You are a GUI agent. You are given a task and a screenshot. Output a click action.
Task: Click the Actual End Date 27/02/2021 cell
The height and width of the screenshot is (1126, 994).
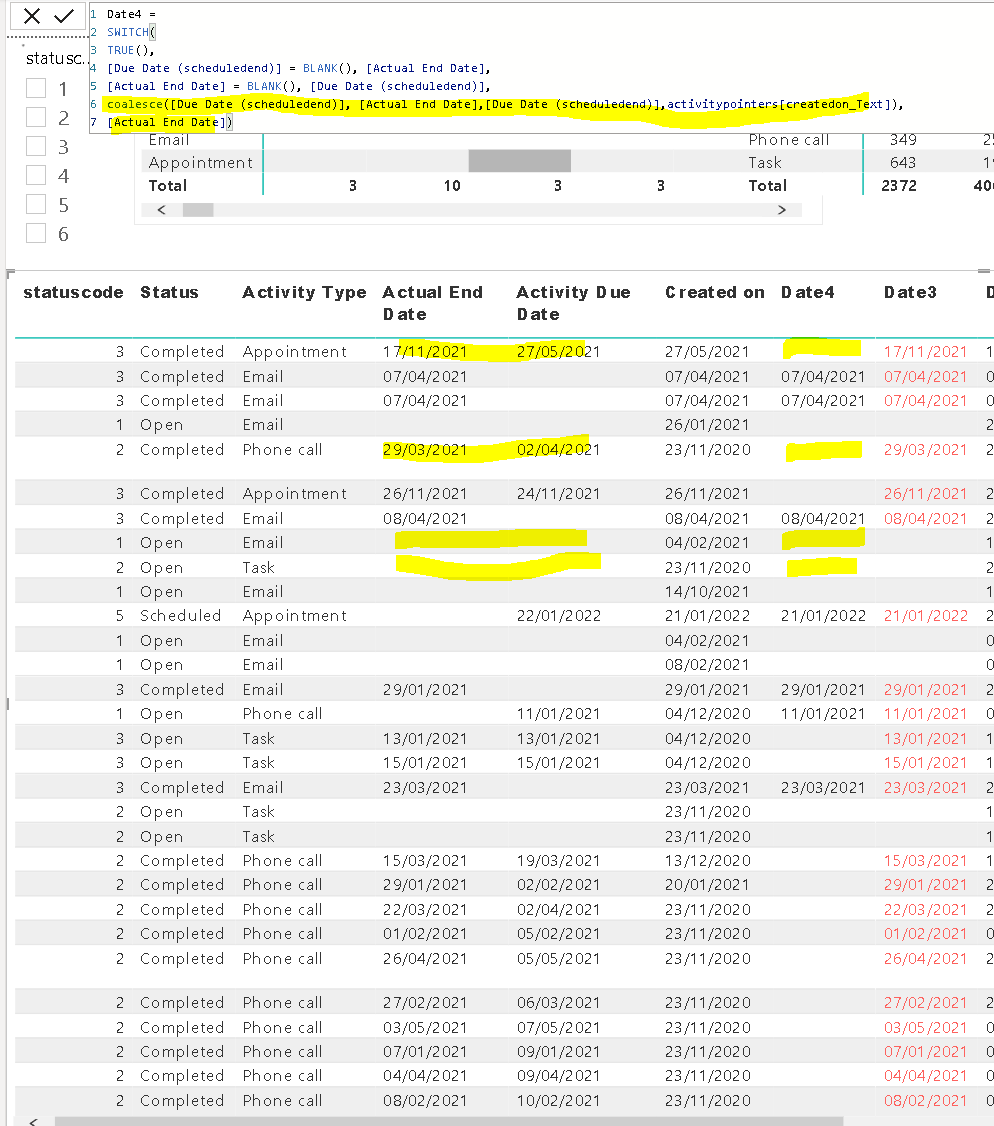(x=425, y=1002)
